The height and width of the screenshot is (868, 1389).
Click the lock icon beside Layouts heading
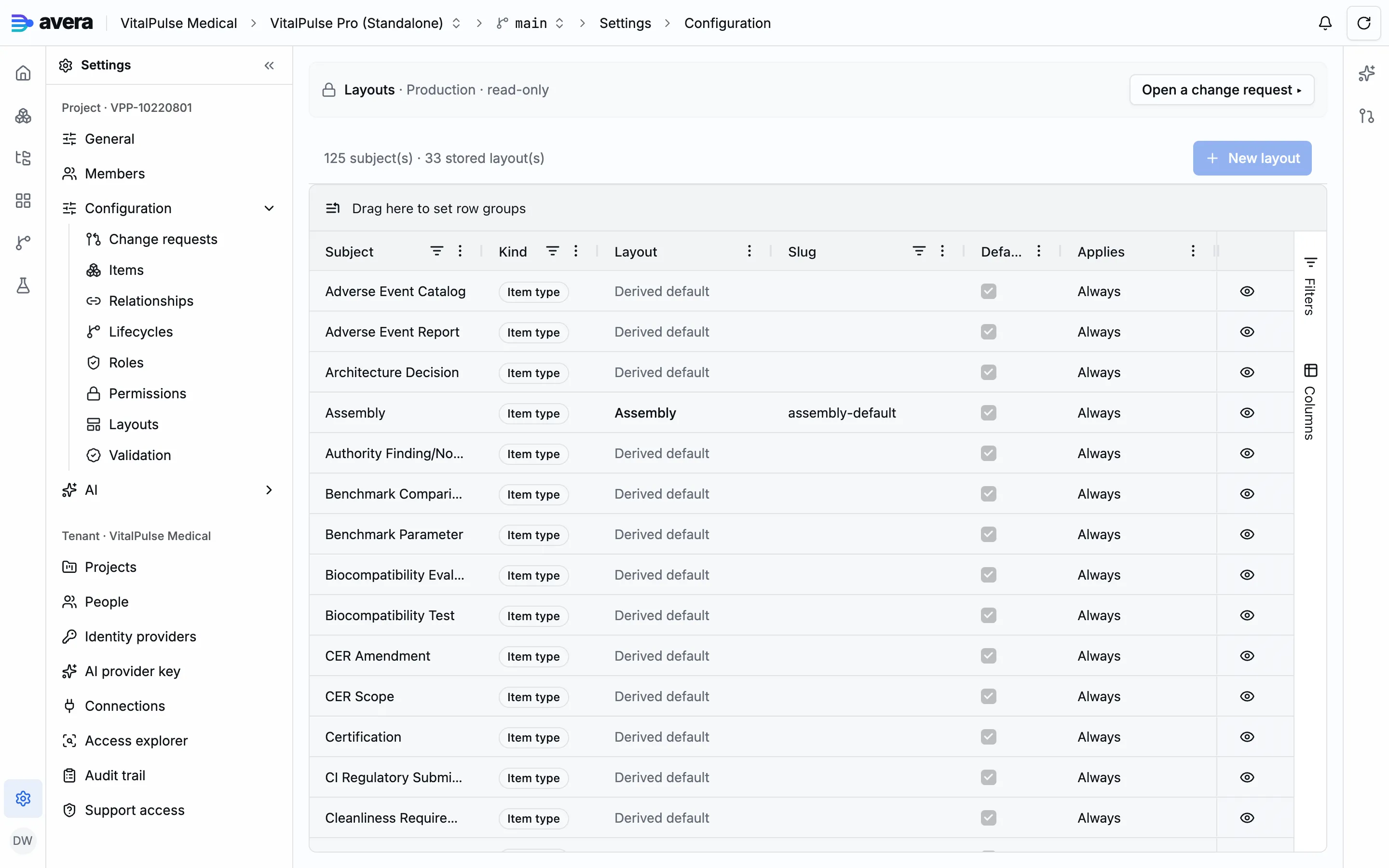click(329, 90)
